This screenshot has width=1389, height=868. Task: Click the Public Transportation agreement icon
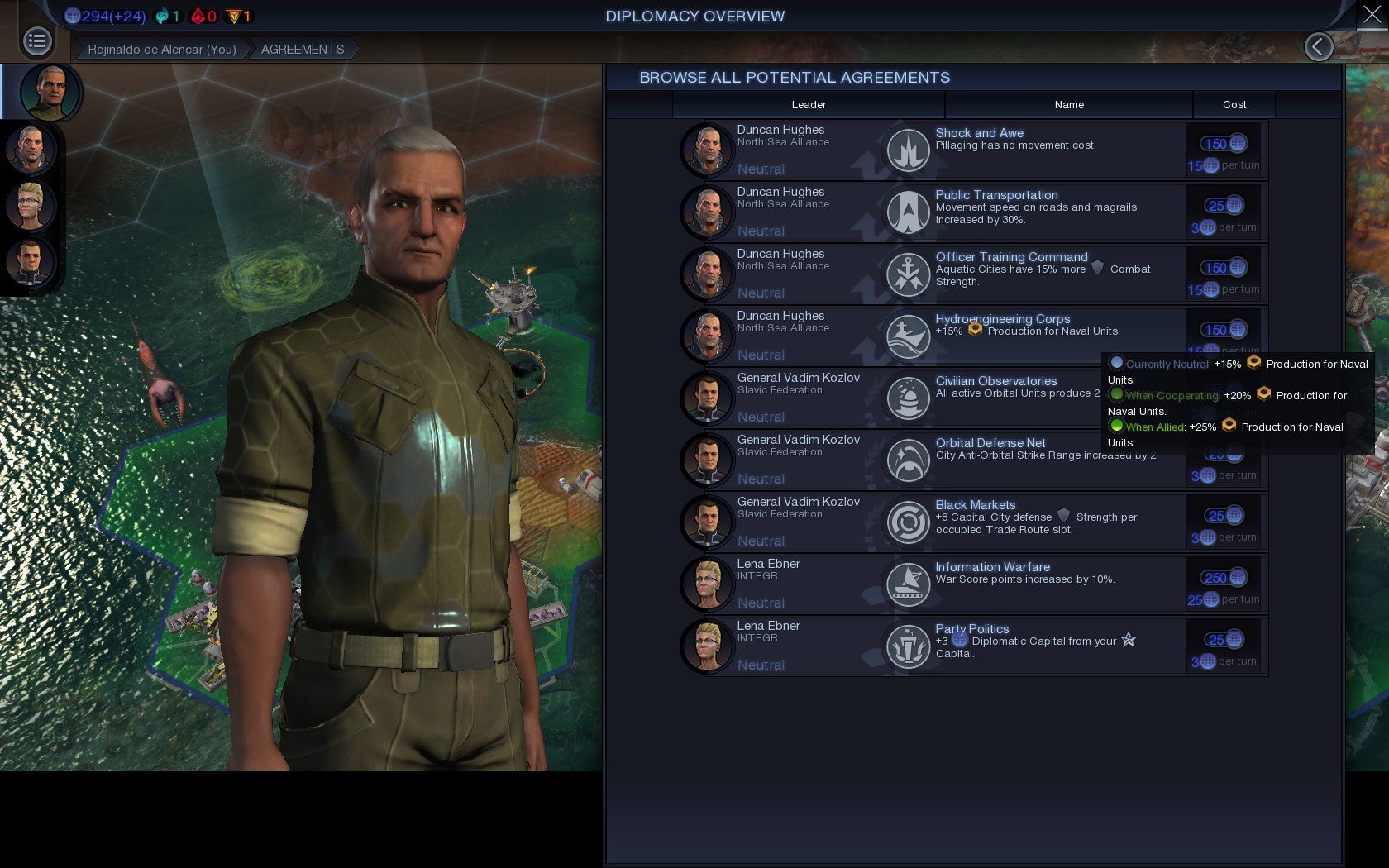point(908,212)
